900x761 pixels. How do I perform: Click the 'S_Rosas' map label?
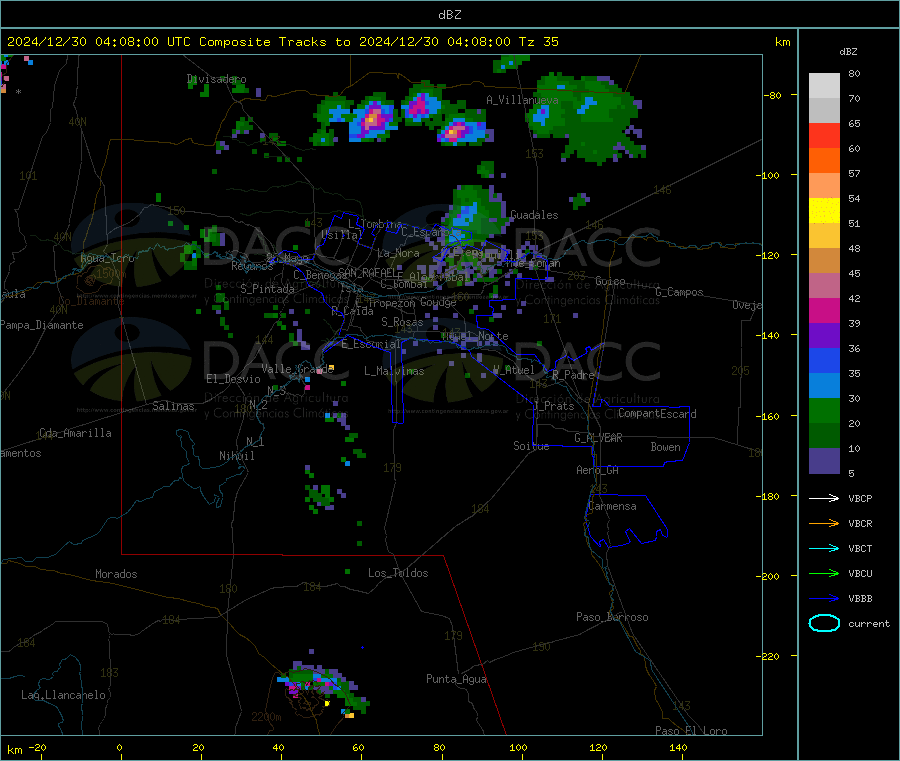pyautogui.click(x=402, y=322)
